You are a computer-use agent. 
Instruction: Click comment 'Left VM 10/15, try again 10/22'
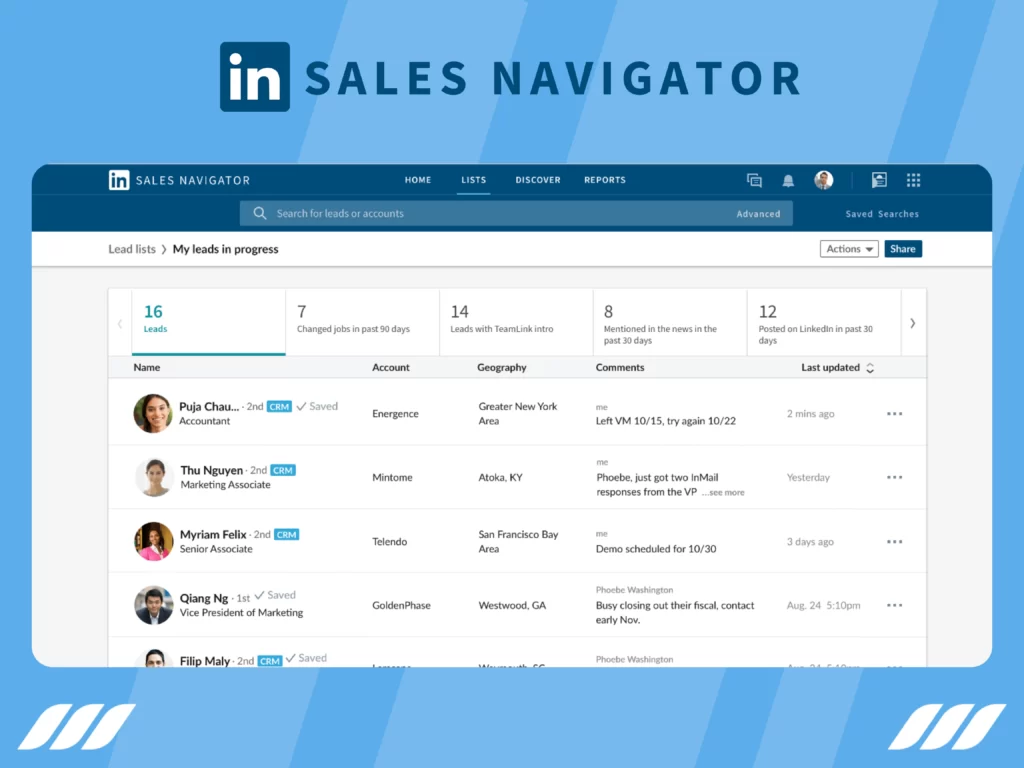click(665, 421)
